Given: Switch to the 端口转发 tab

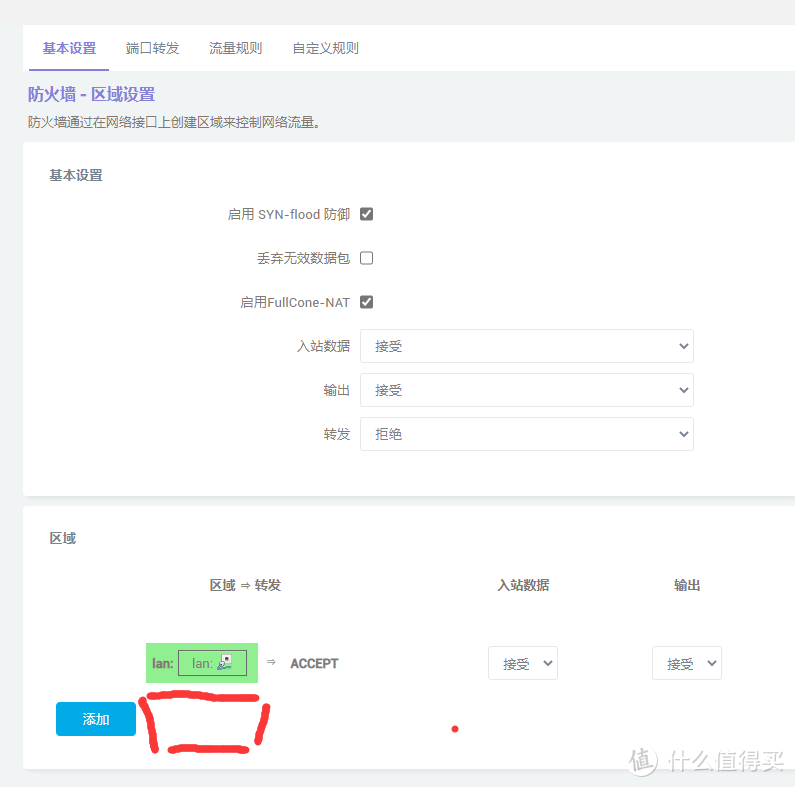Looking at the screenshot, I should [152, 48].
